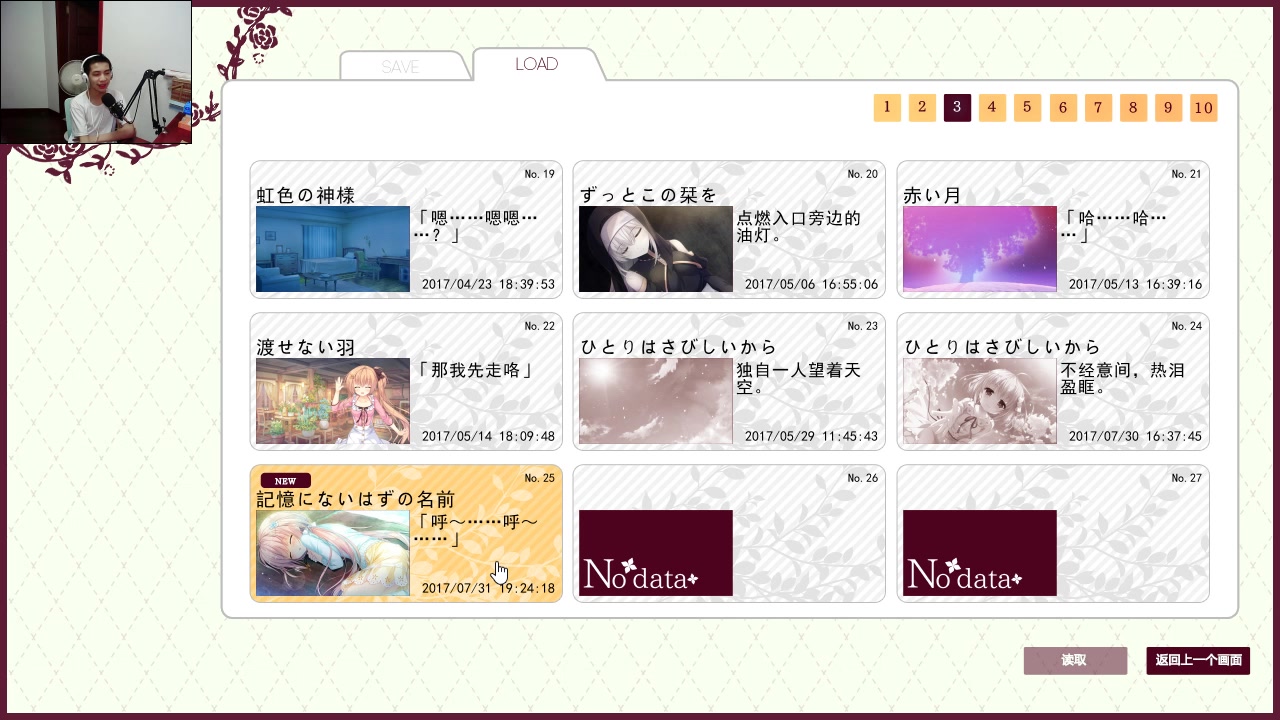
Task: Open pink tree thumbnail of save No. 21
Action: [980, 249]
